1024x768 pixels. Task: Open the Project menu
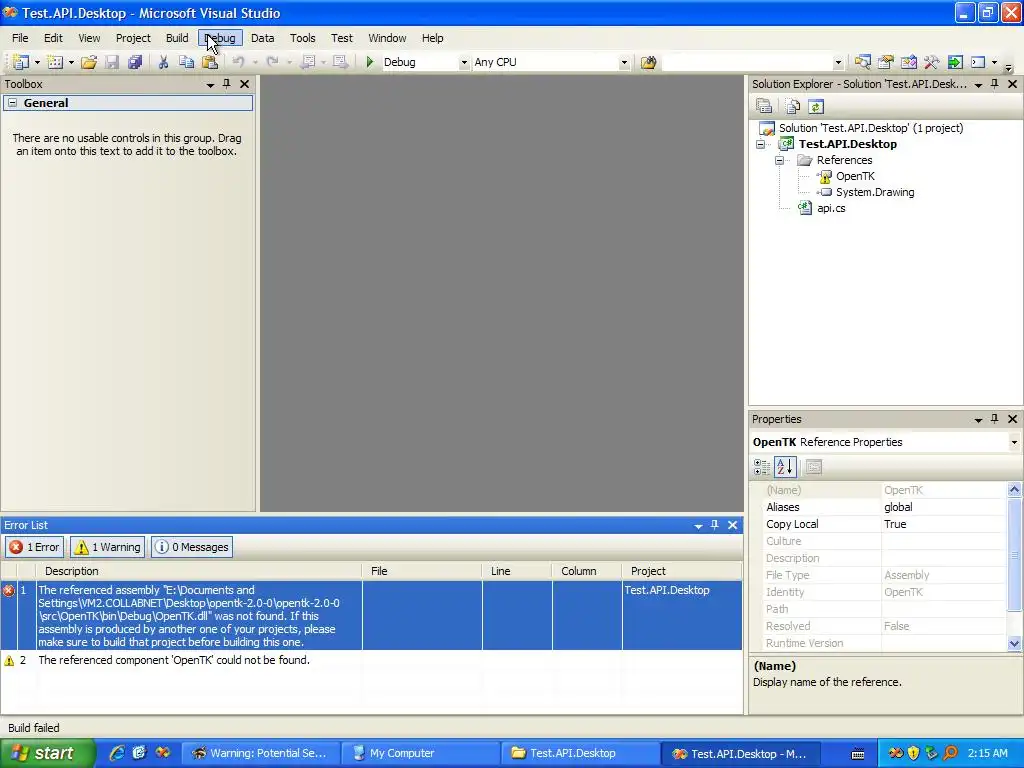133,38
